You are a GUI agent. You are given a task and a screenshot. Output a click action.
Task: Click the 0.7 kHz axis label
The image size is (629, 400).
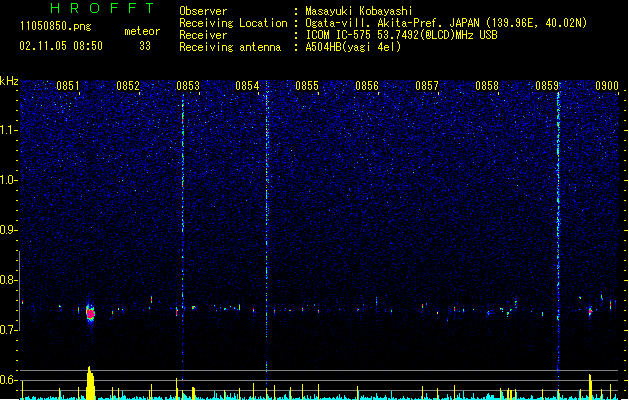(8, 330)
